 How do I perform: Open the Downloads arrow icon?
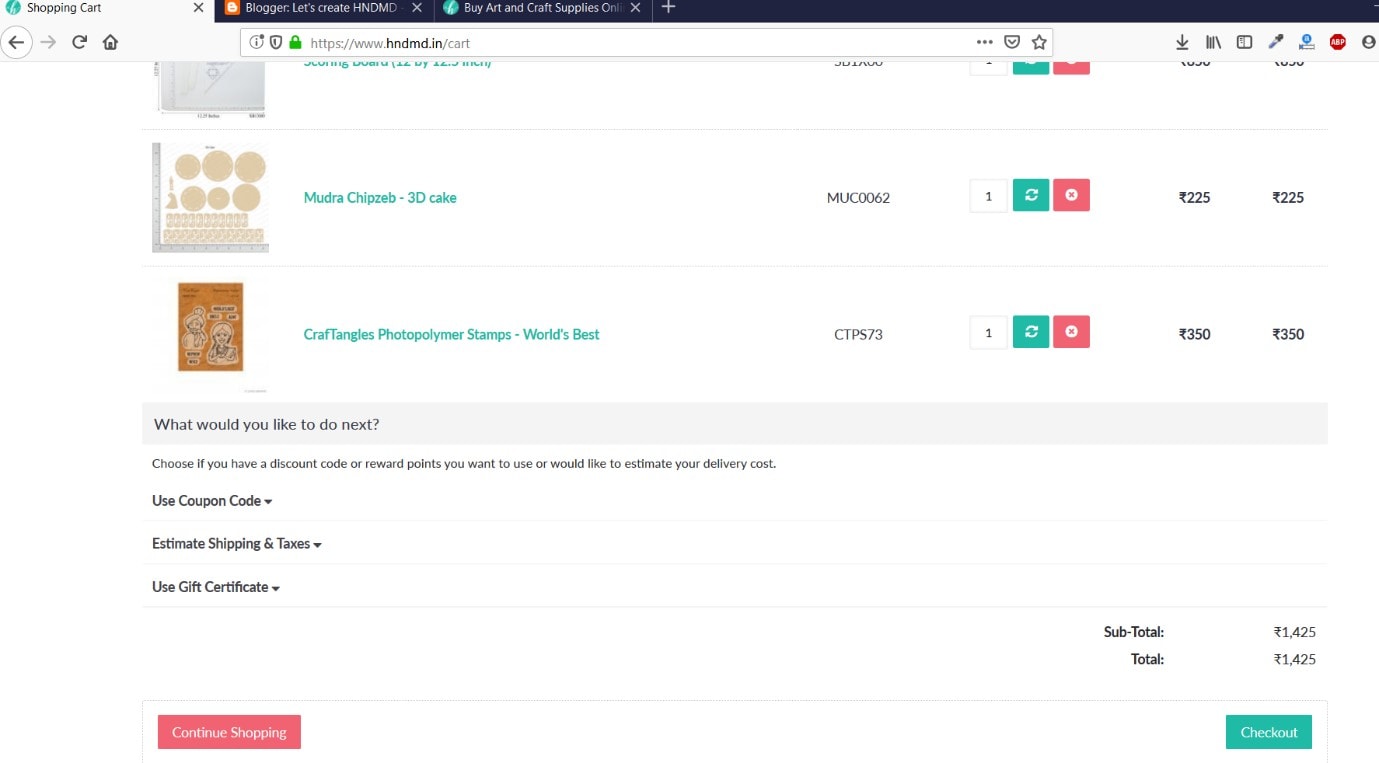1182,42
